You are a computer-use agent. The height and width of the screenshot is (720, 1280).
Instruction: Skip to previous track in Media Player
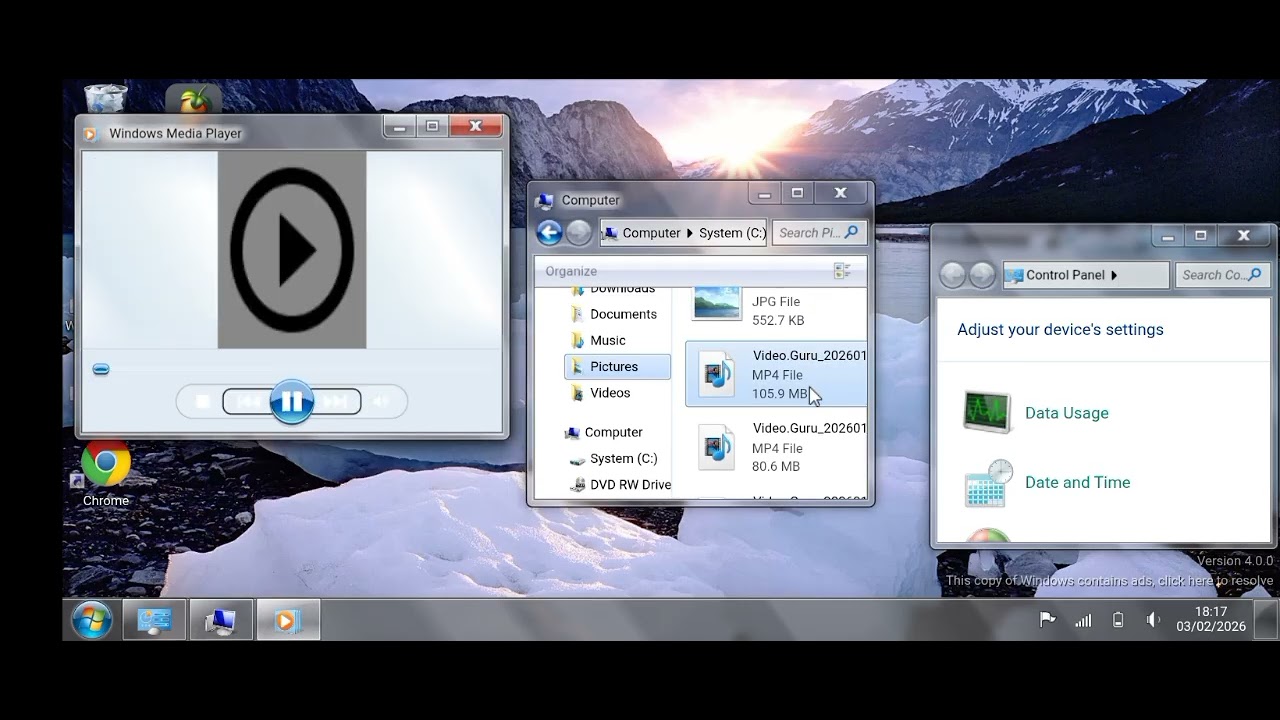tap(249, 401)
